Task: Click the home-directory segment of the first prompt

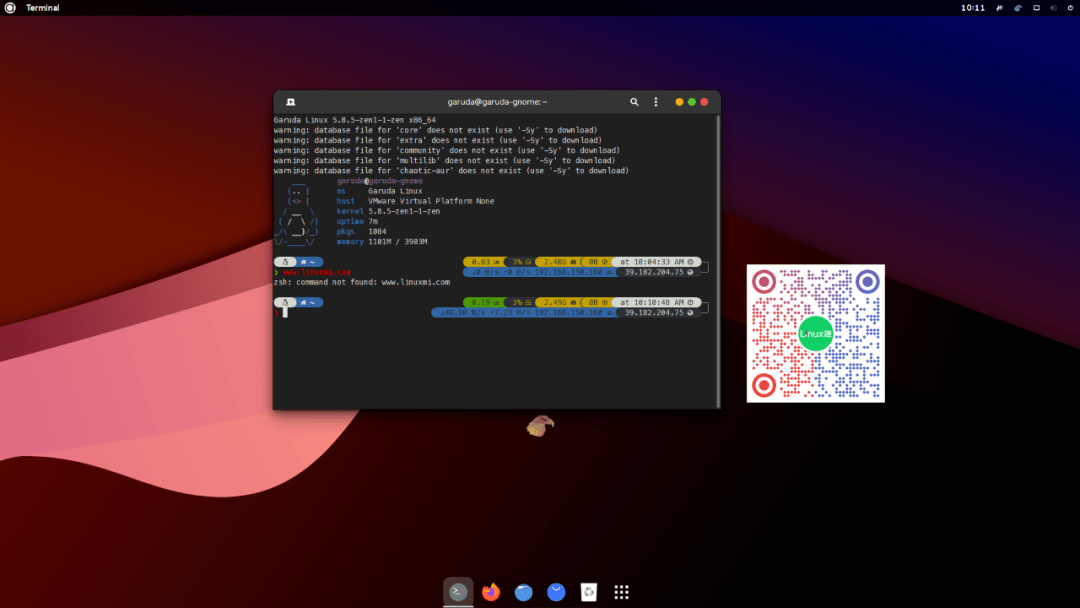Action: point(308,262)
